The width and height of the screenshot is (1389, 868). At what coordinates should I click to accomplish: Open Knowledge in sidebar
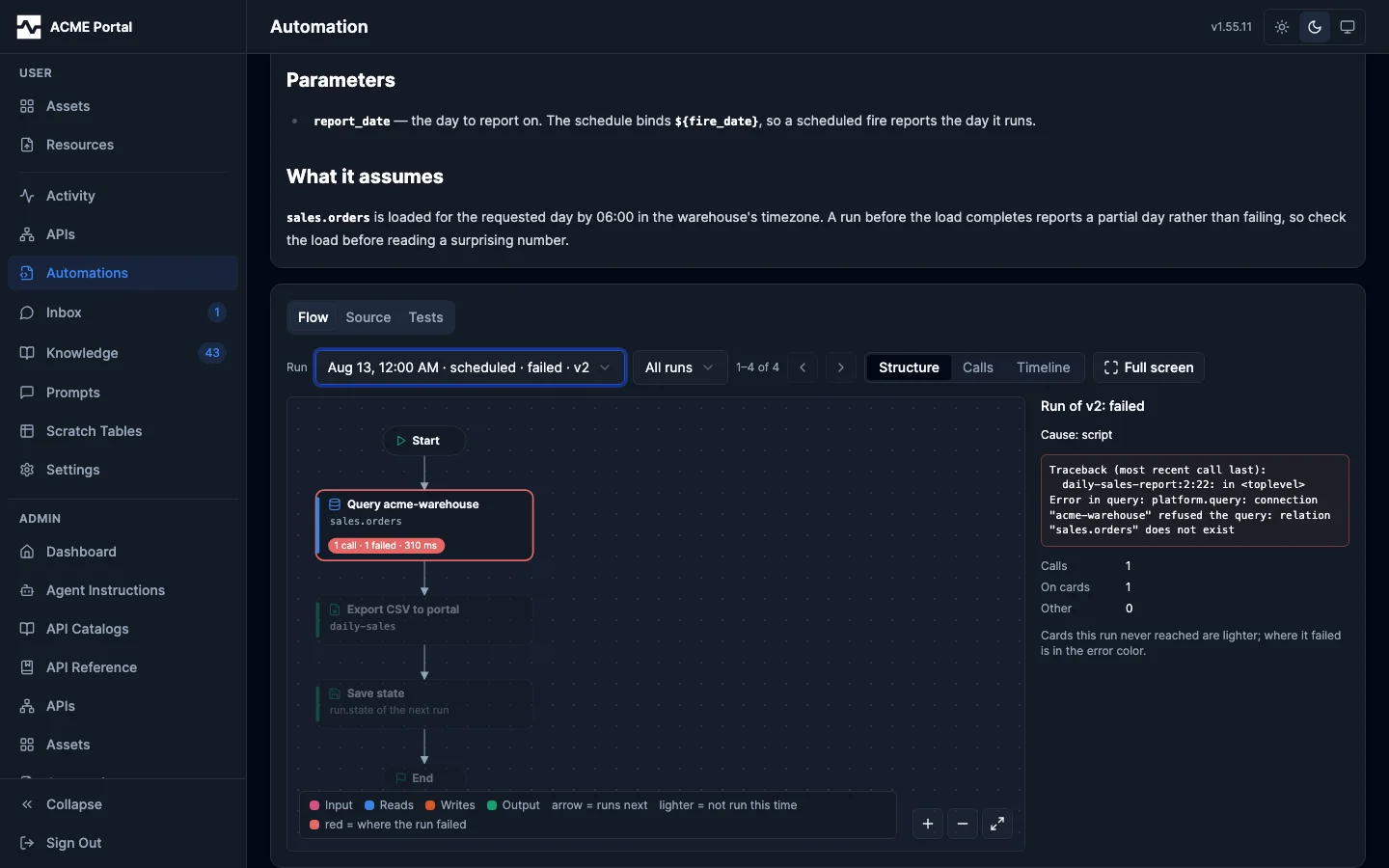[x=123, y=353]
